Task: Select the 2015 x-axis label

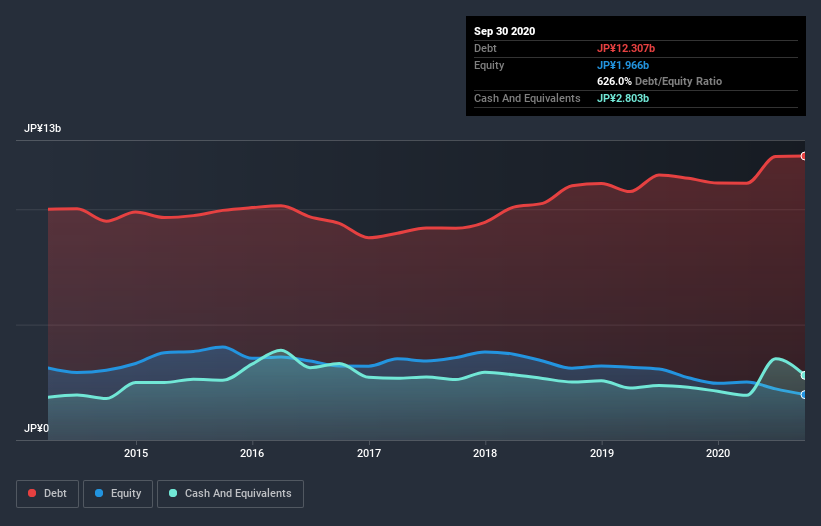Action: pyautogui.click(x=136, y=453)
